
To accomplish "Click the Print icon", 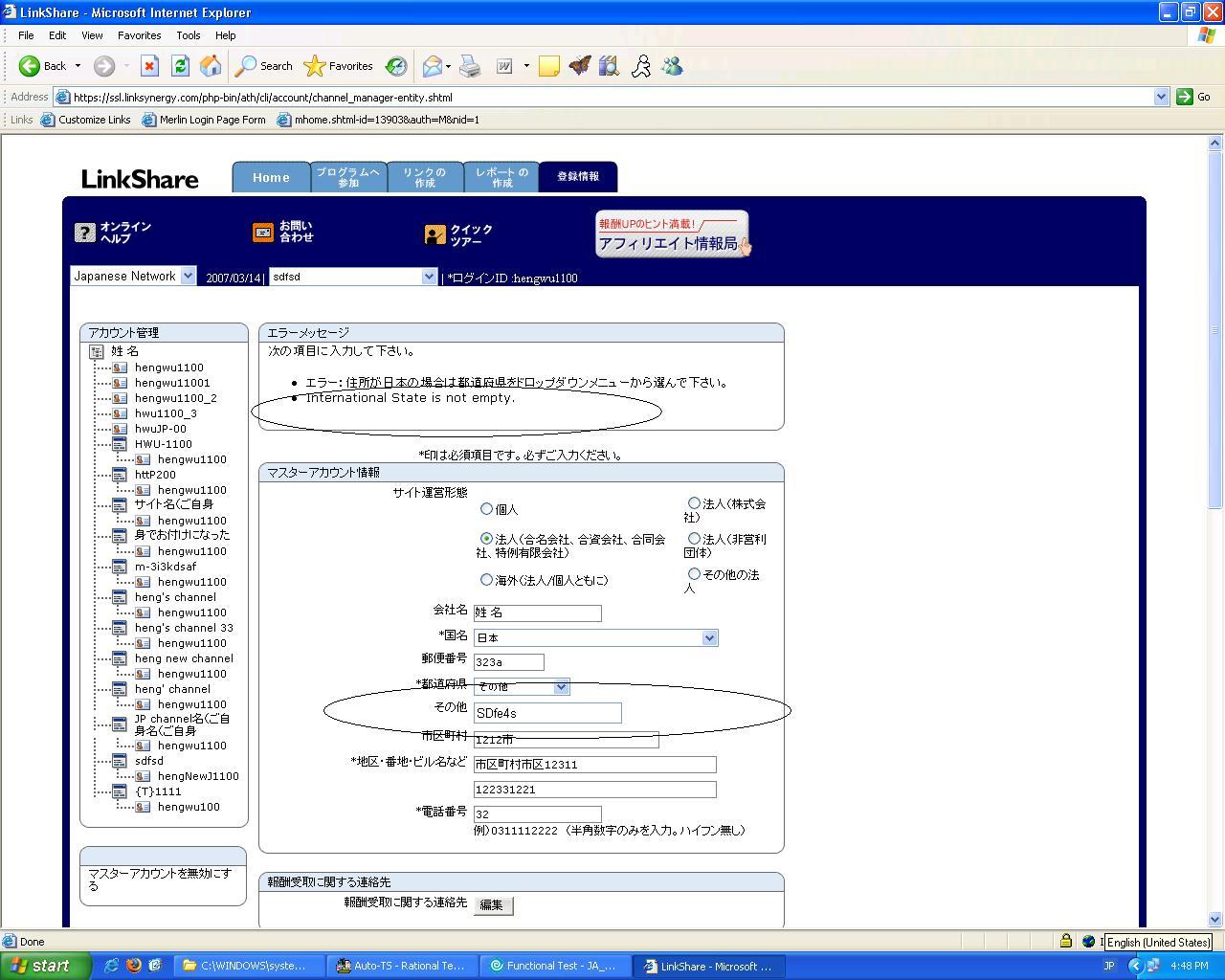I will point(470,66).
